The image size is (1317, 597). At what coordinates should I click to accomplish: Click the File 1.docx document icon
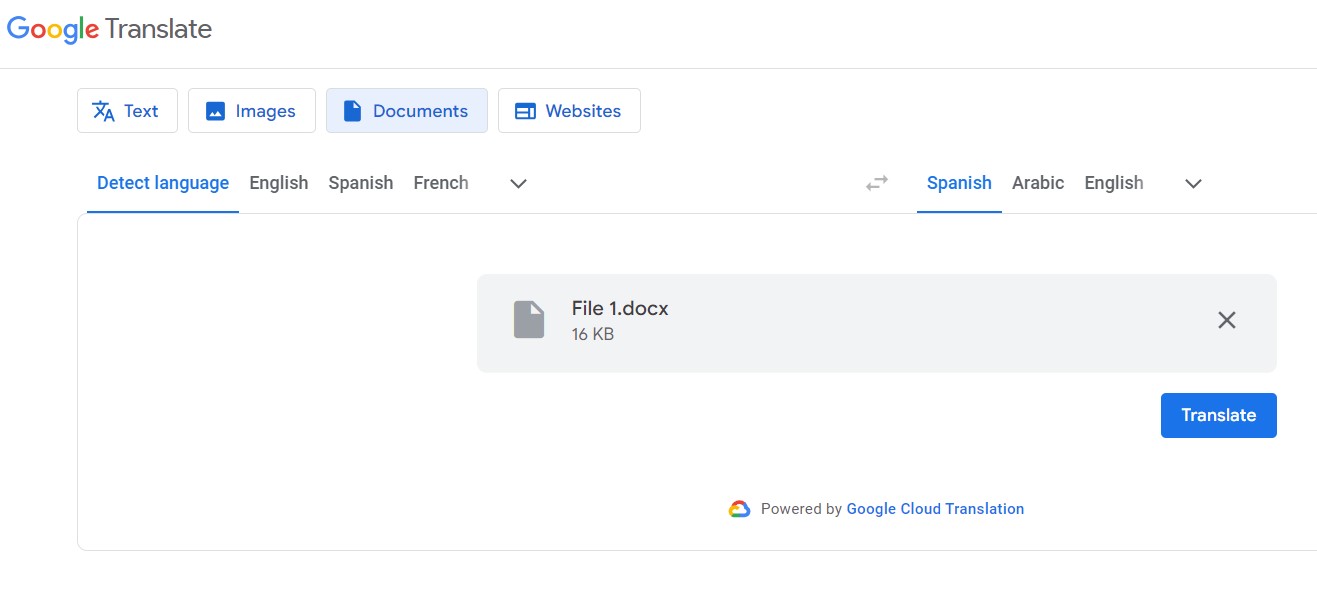529,320
